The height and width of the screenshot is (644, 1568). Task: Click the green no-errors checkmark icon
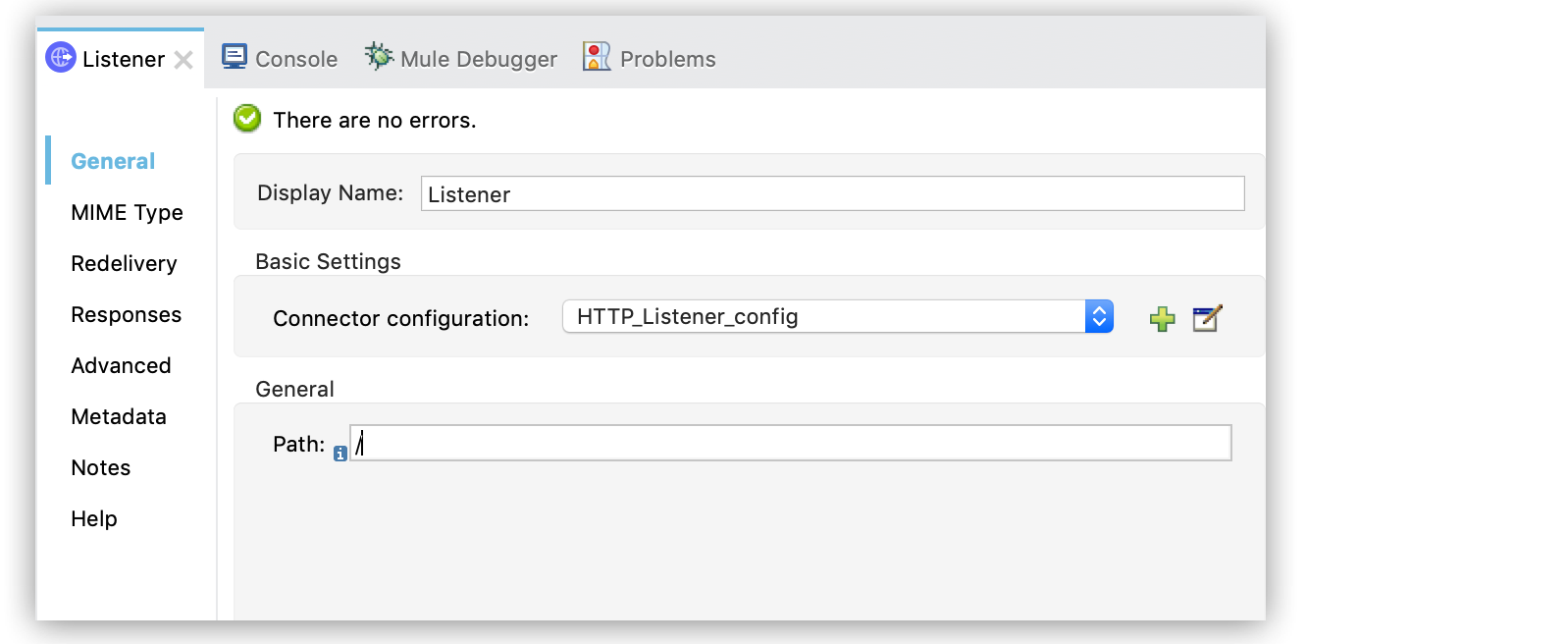click(247, 119)
